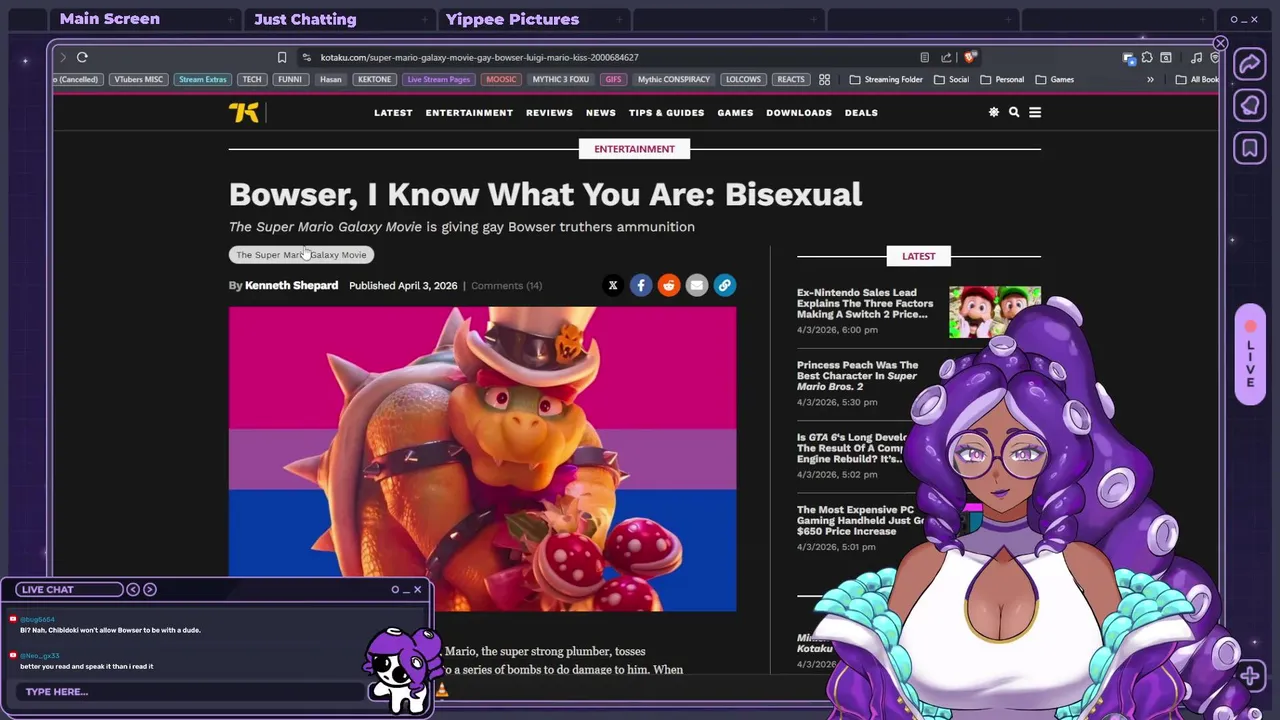This screenshot has width=1280, height=720.
Task: Open the Streaming Folder bookmark folder
Action: click(886, 80)
